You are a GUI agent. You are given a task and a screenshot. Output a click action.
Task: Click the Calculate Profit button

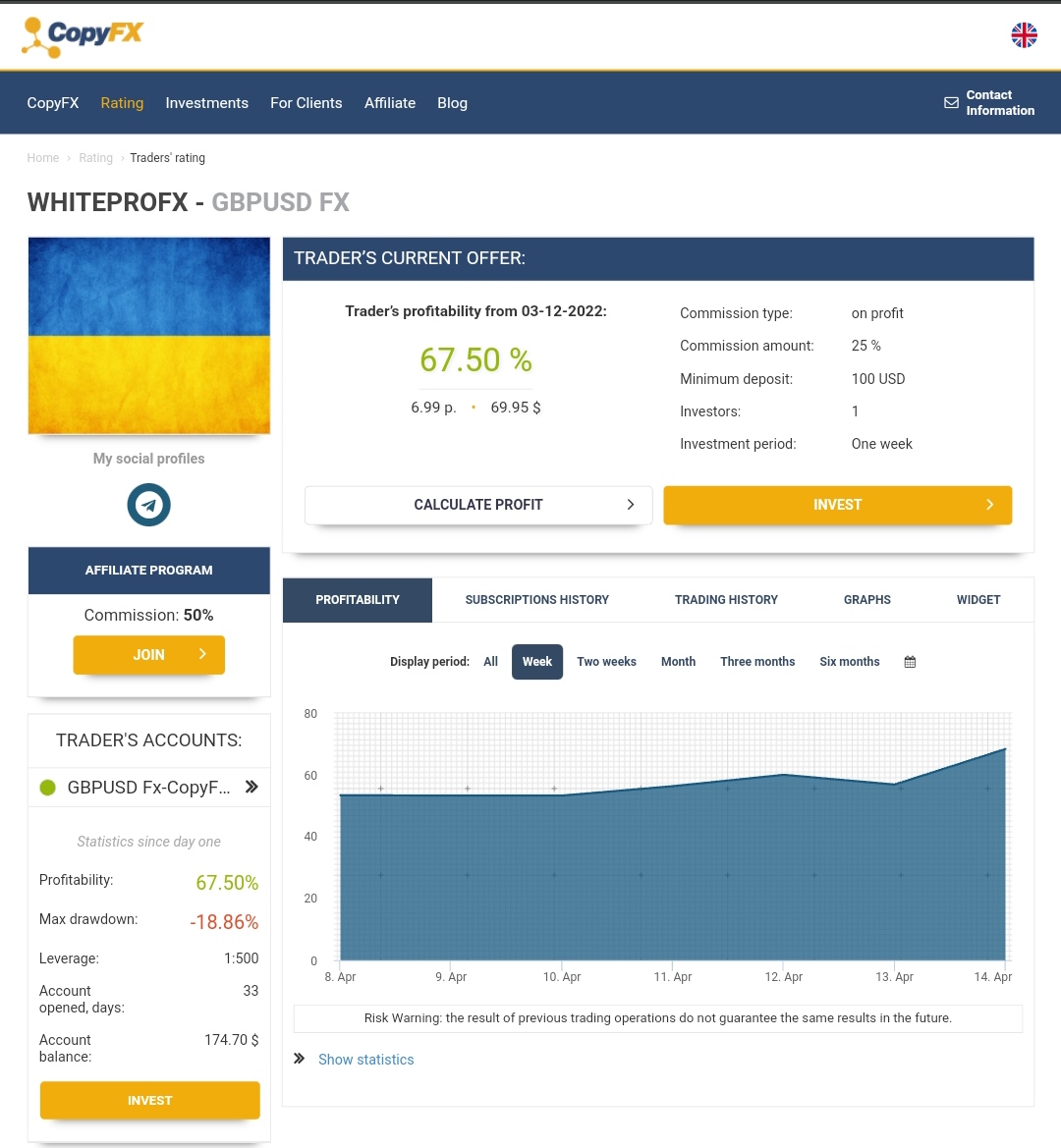[478, 505]
